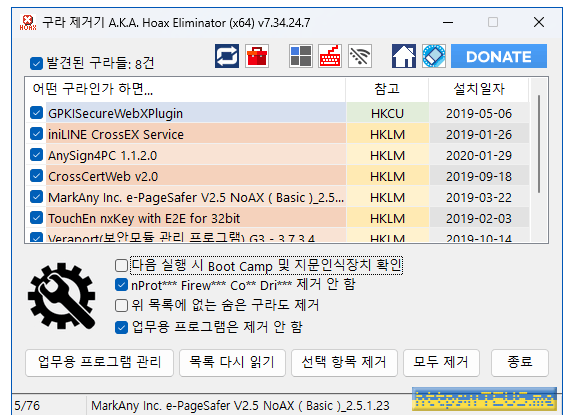Click the Hoax Eliminator title bar icon

coord(28,22)
